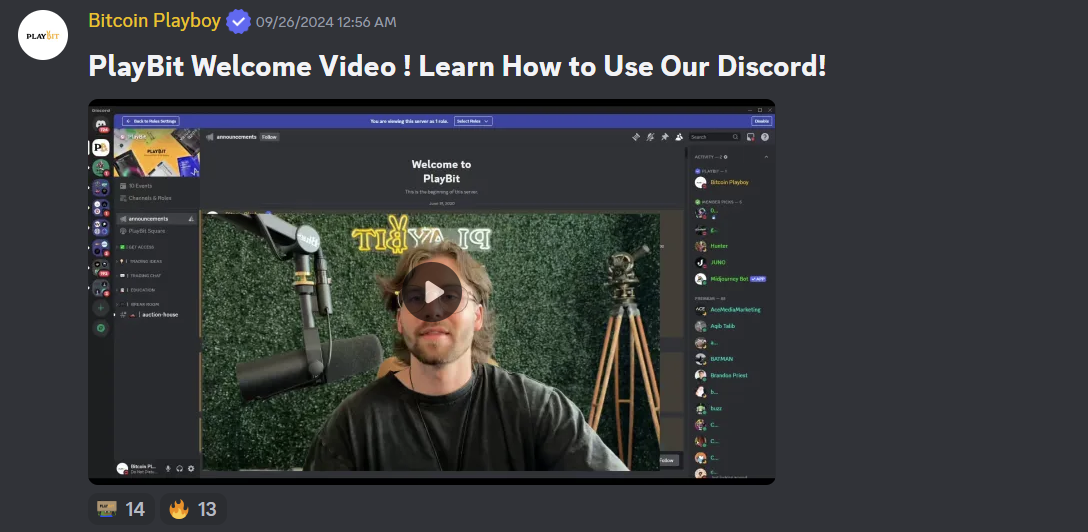Click the help question-mark icon
The width and height of the screenshot is (1088, 532).
click(x=765, y=137)
